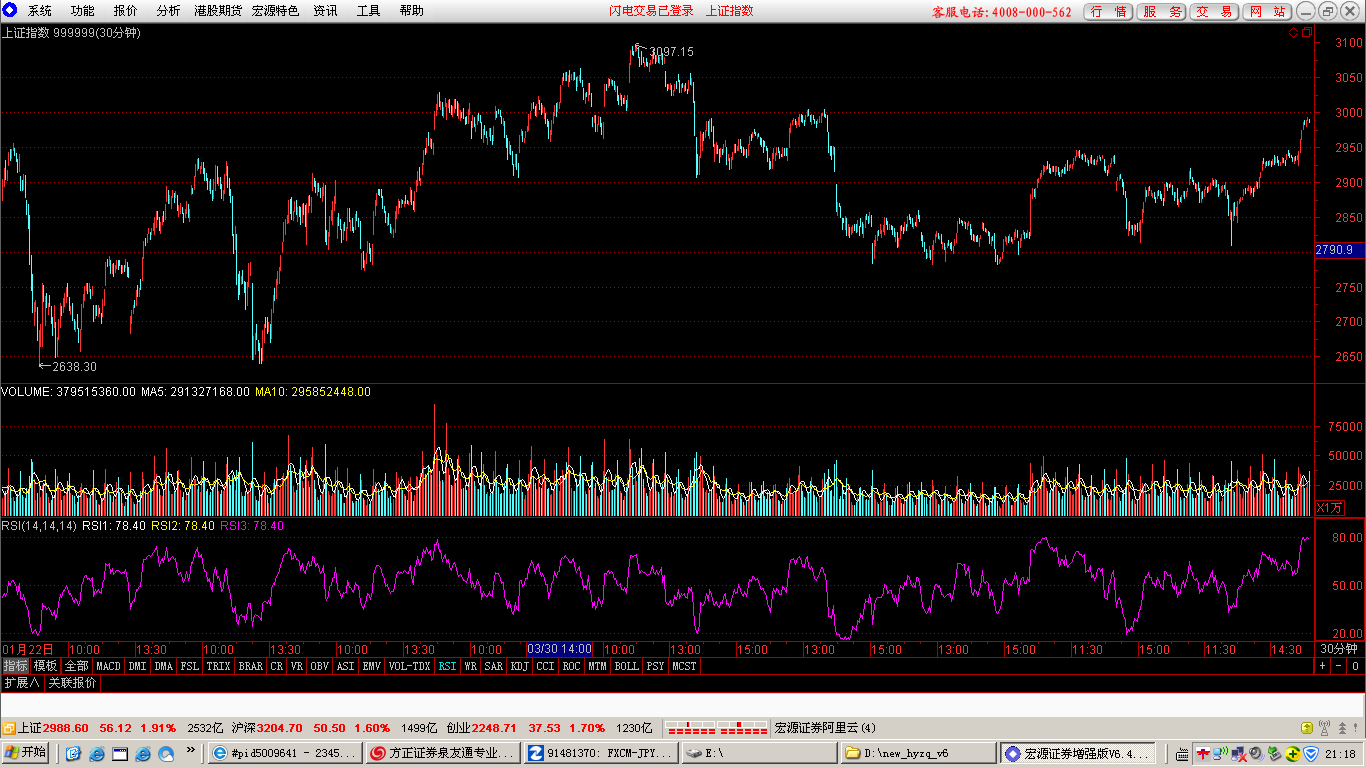The width and height of the screenshot is (1366, 768).
Task: Click the last blue round quick launch icon
Action: click(x=166, y=753)
